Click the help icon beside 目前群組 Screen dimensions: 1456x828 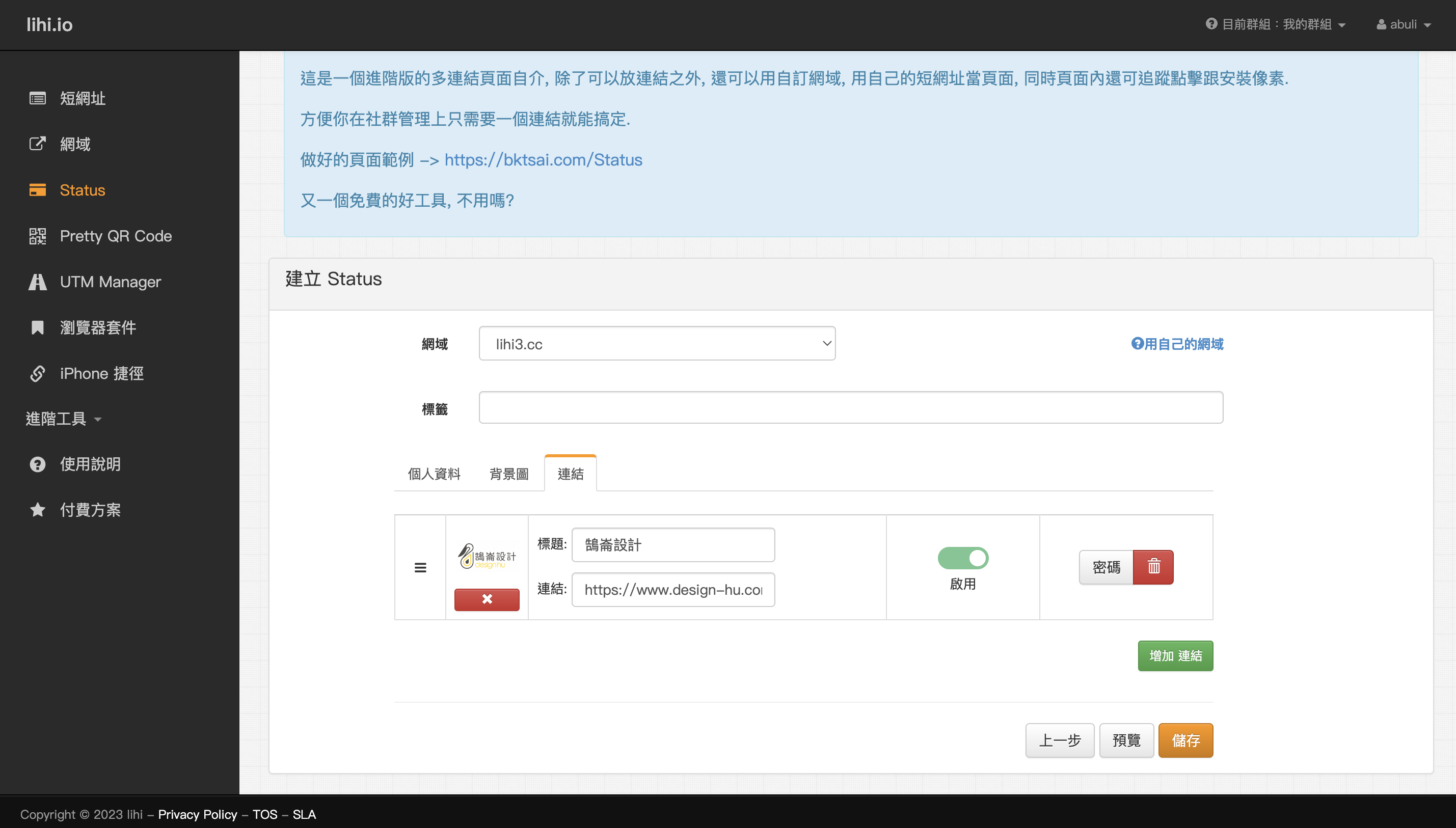coord(1211,24)
